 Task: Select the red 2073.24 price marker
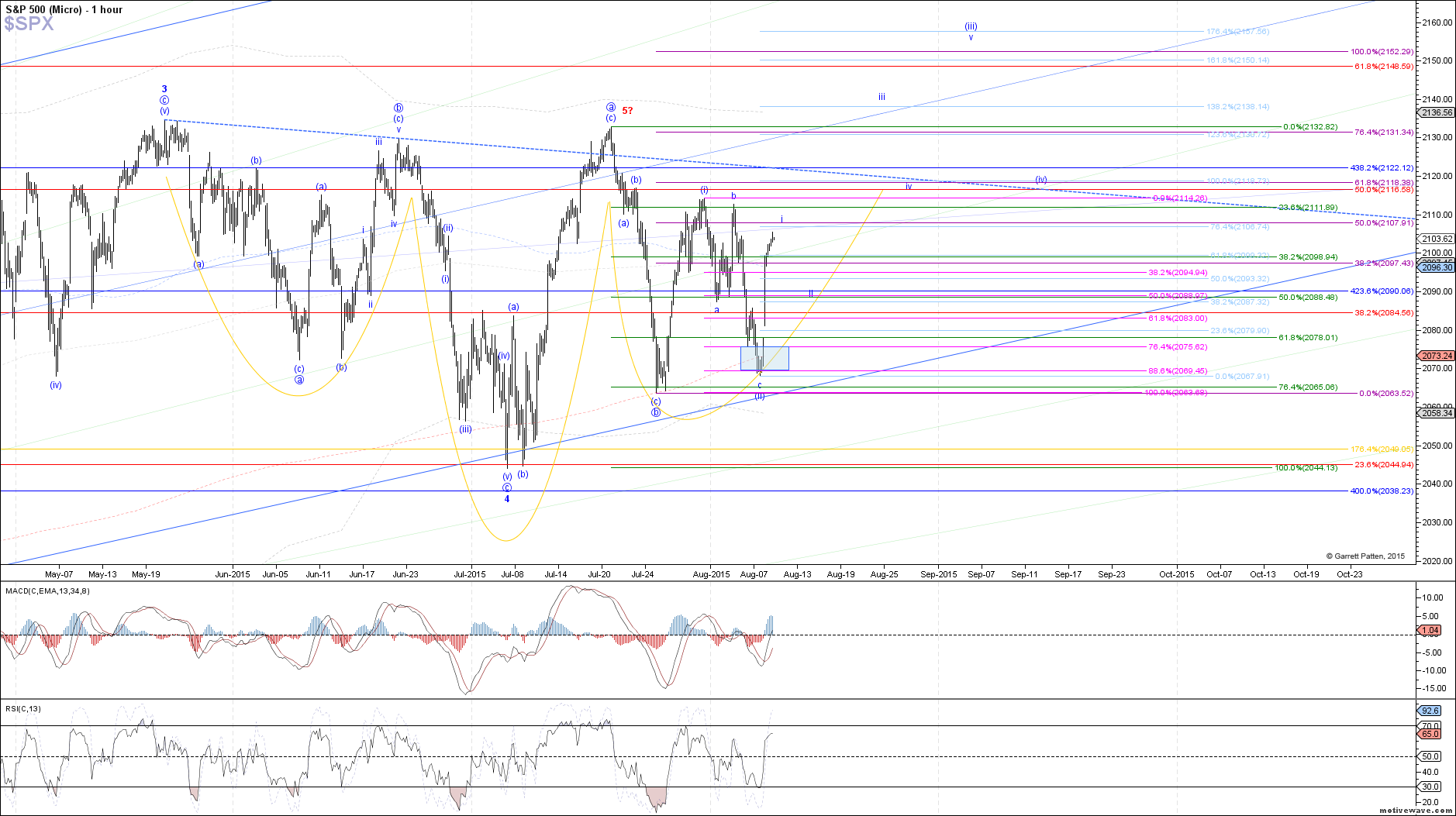(1437, 356)
